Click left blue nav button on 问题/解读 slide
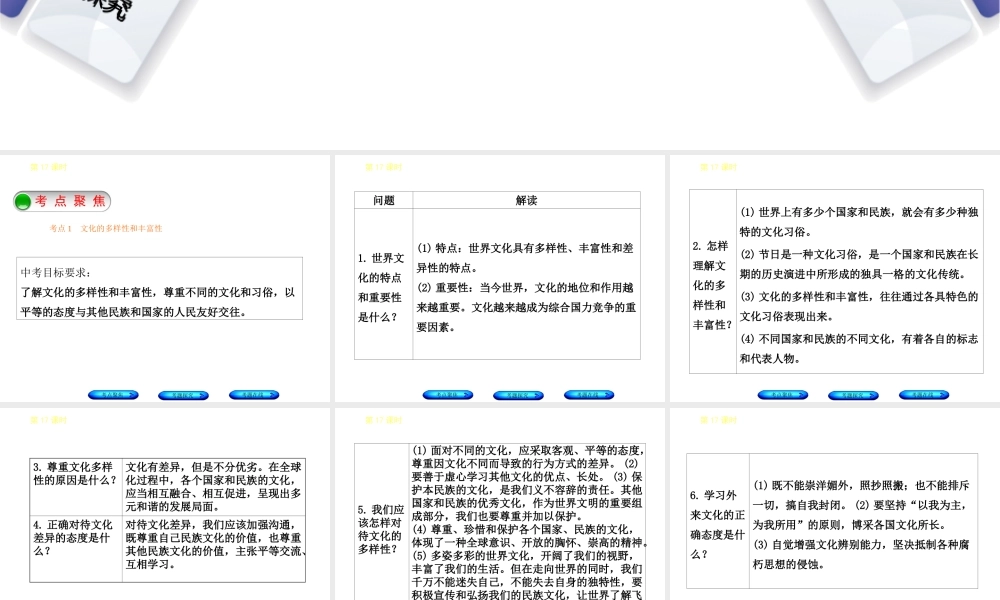This screenshot has height=600, width=1000. coord(448,395)
